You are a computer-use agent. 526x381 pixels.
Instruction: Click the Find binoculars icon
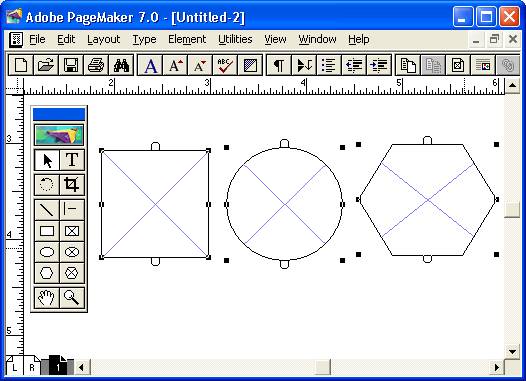(121, 65)
